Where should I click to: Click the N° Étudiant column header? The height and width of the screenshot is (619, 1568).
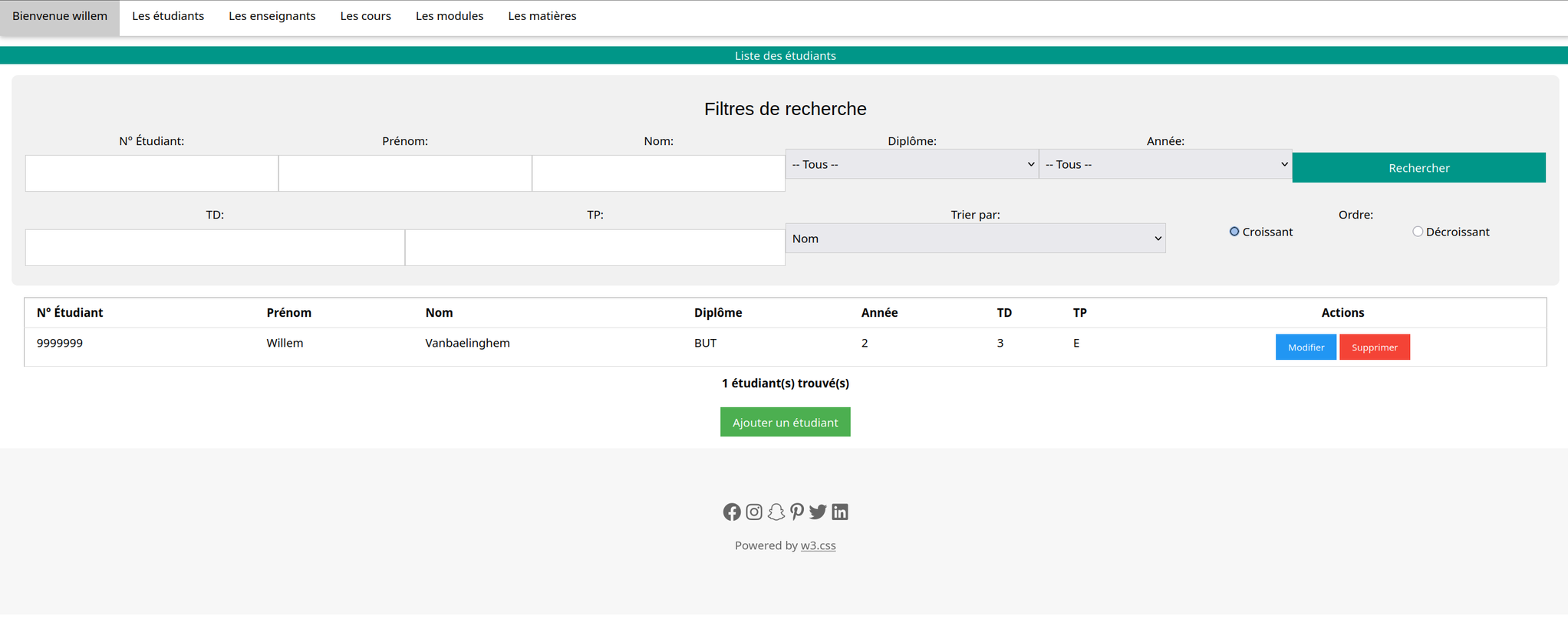70,312
